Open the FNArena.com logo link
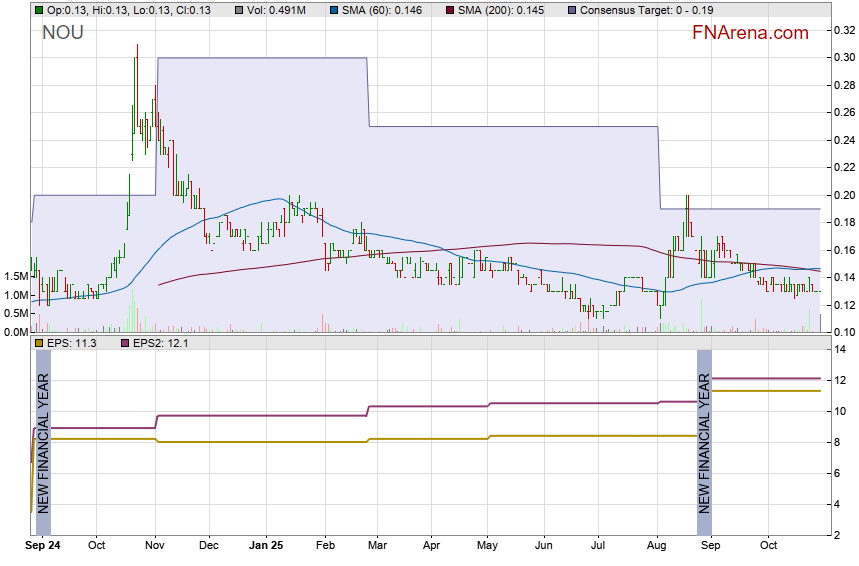The height and width of the screenshot is (566, 859). [x=749, y=33]
